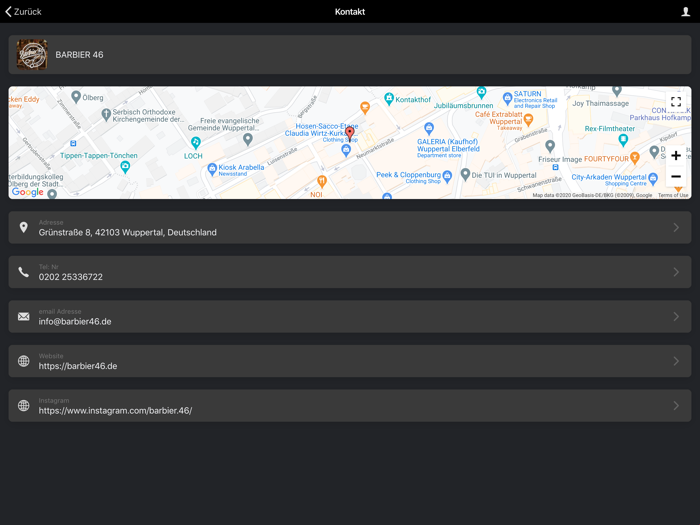Click the Kontakthof map marker
The width and height of the screenshot is (700, 525).
point(389,98)
